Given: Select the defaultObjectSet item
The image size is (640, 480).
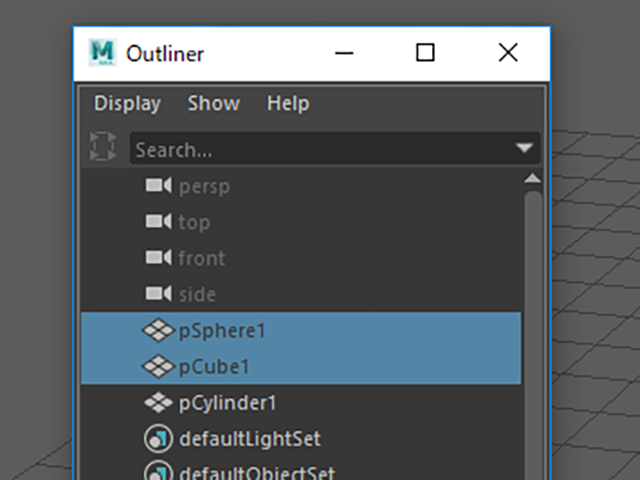Looking at the screenshot, I should 301,469.
